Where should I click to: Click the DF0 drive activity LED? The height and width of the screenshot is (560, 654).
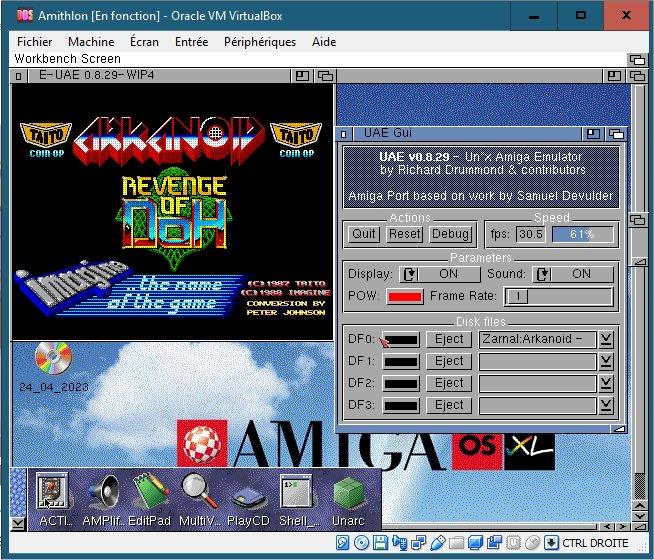[x=401, y=340]
